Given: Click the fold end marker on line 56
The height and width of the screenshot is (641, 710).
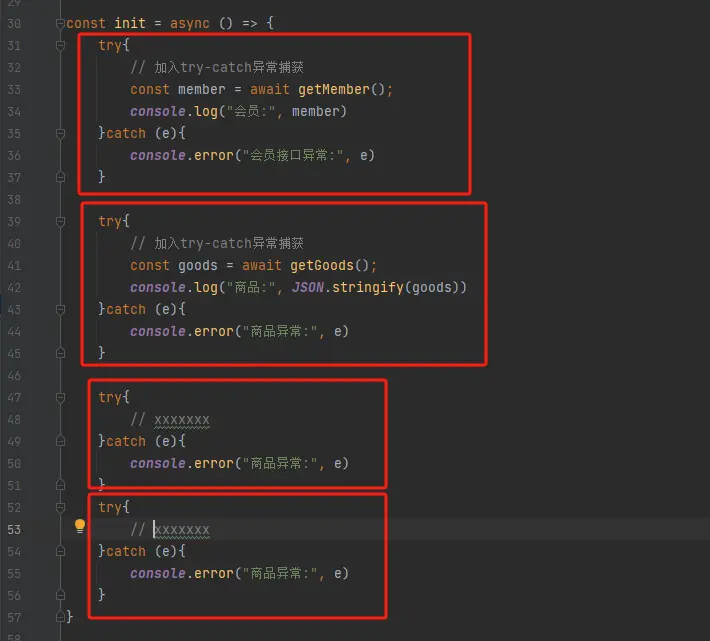Looking at the screenshot, I should tap(60, 595).
